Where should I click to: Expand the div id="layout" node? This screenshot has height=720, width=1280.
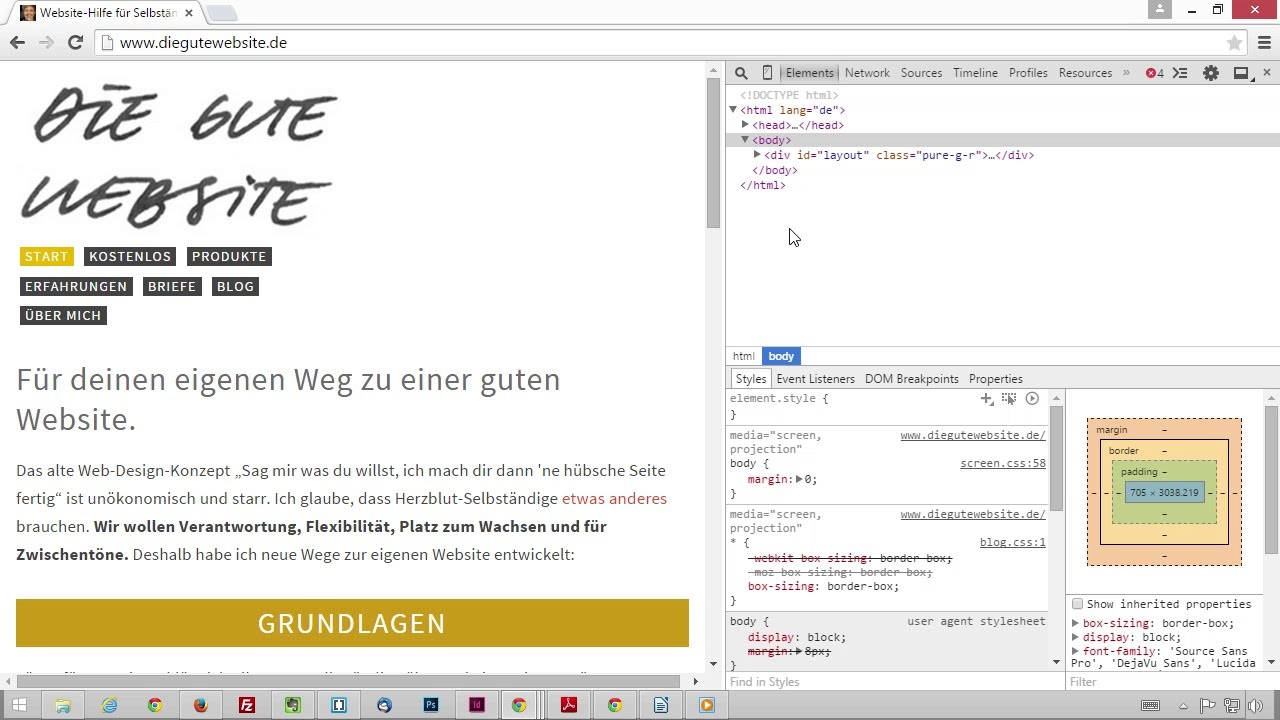pyautogui.click(x=757, y=155)
